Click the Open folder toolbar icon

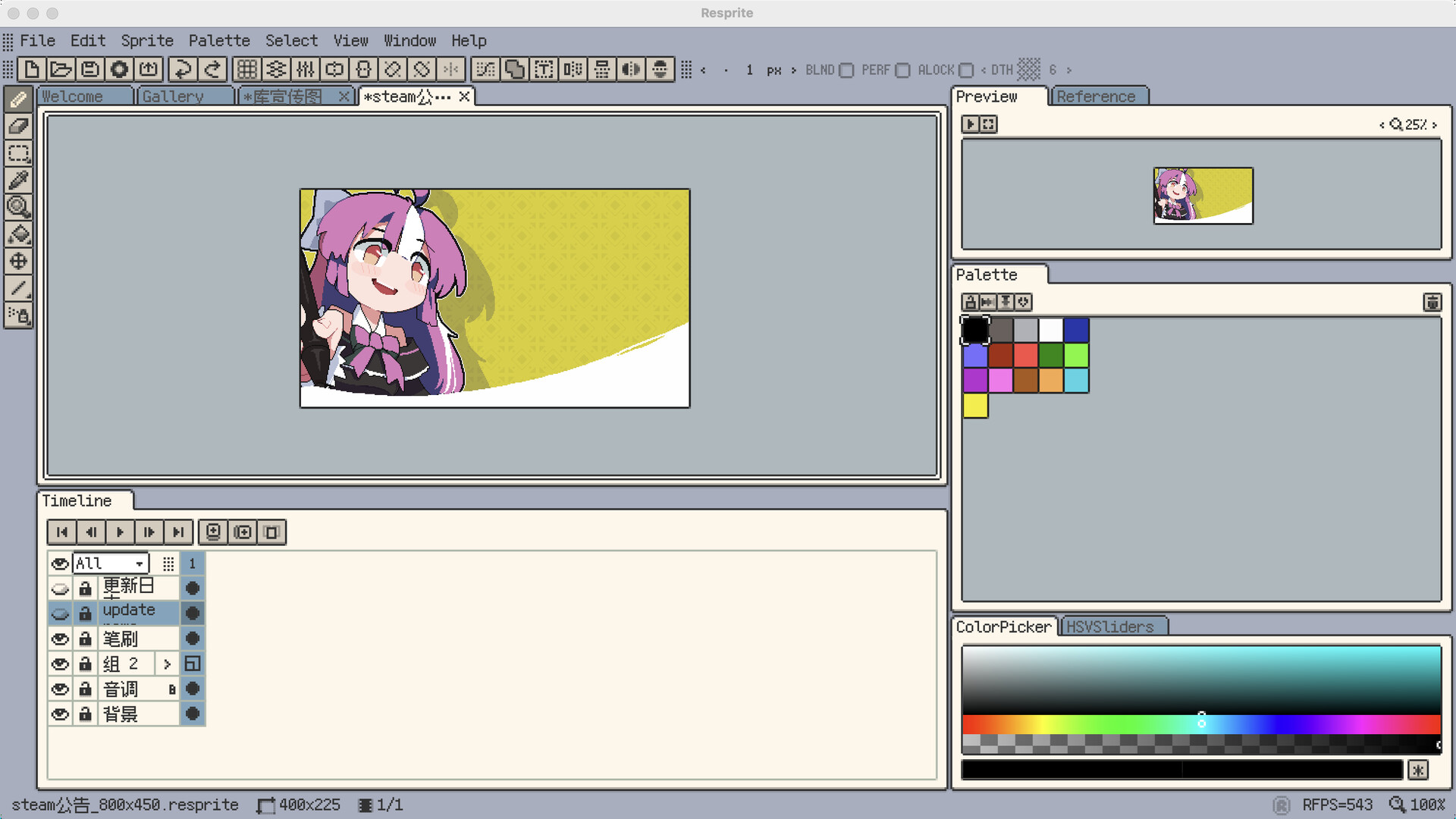point(61,70)
